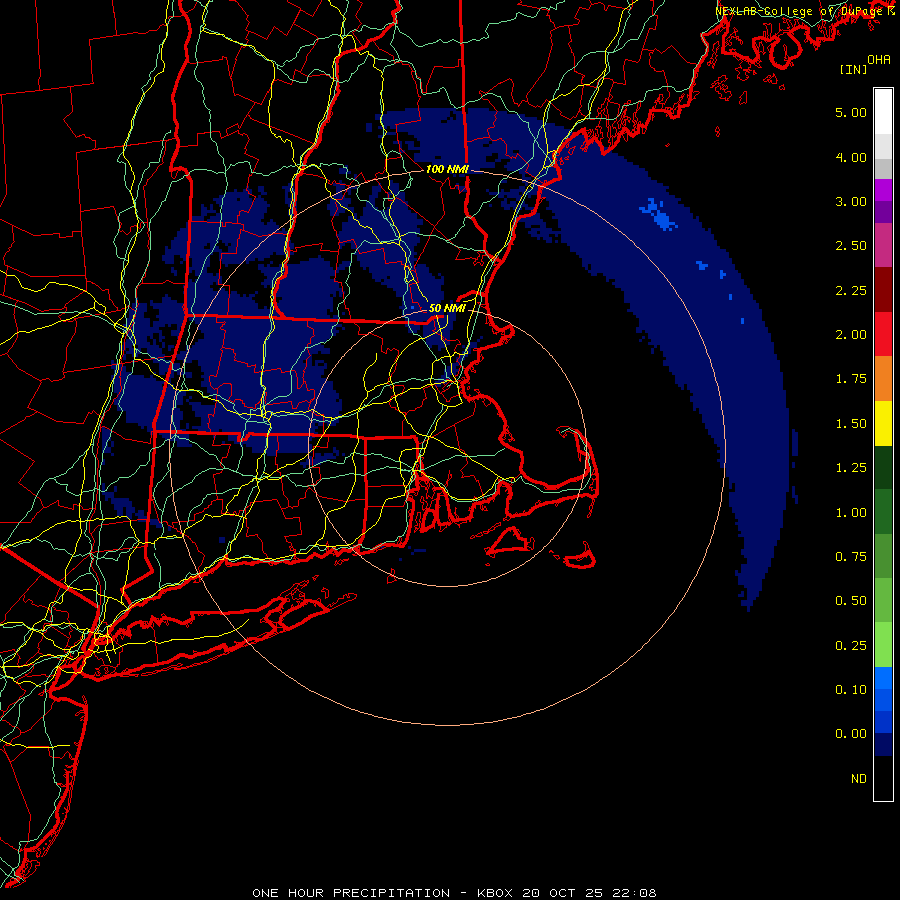Click the 2.00 legend value

(851, 335)
